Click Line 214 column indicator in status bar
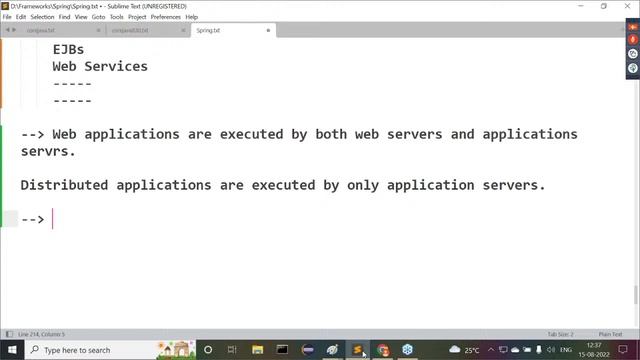This screenshot has width=640, height=360. (41, 334)
